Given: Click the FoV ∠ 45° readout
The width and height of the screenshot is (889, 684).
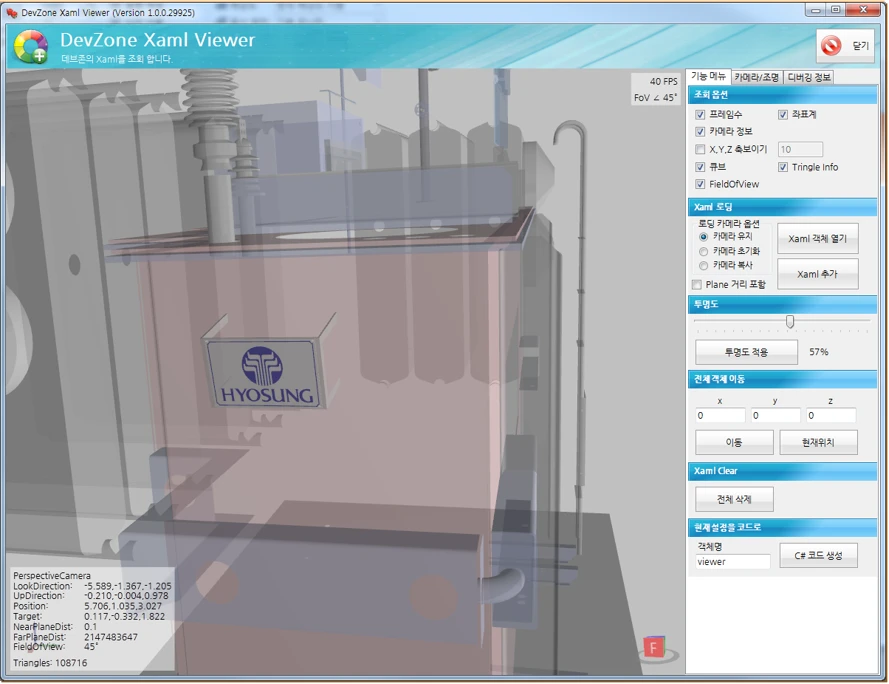Looking at the screenshot, I should [655, 98].
